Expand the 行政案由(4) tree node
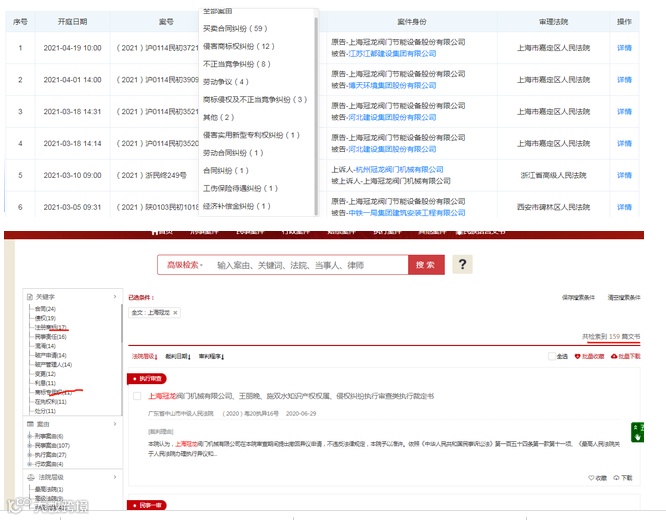The height and width of the screenshot is (520, 666). click(29, 464)
